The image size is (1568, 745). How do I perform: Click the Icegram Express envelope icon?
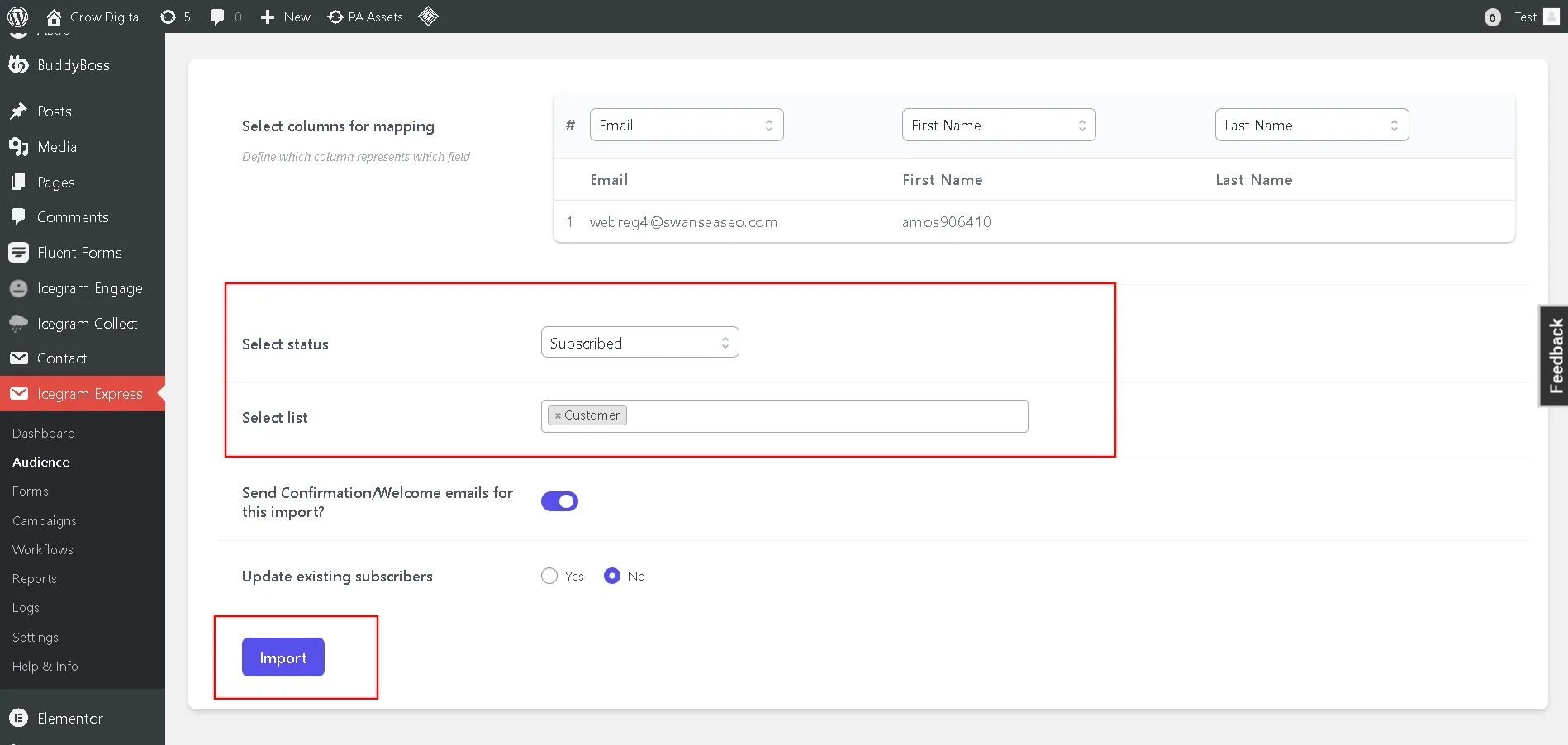click(18, 394)
